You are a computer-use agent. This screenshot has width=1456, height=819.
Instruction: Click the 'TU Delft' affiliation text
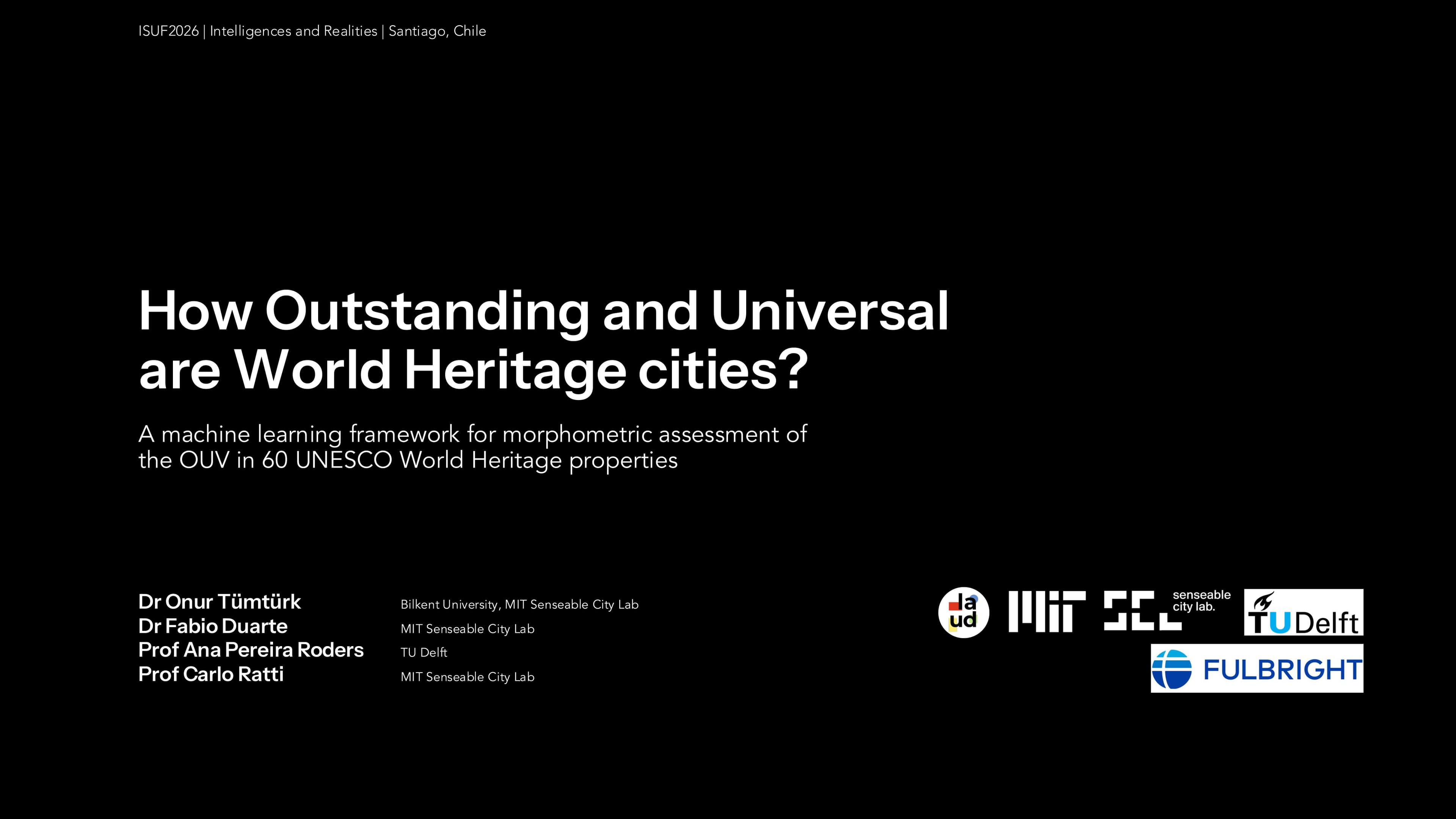[x=424, y=653]
